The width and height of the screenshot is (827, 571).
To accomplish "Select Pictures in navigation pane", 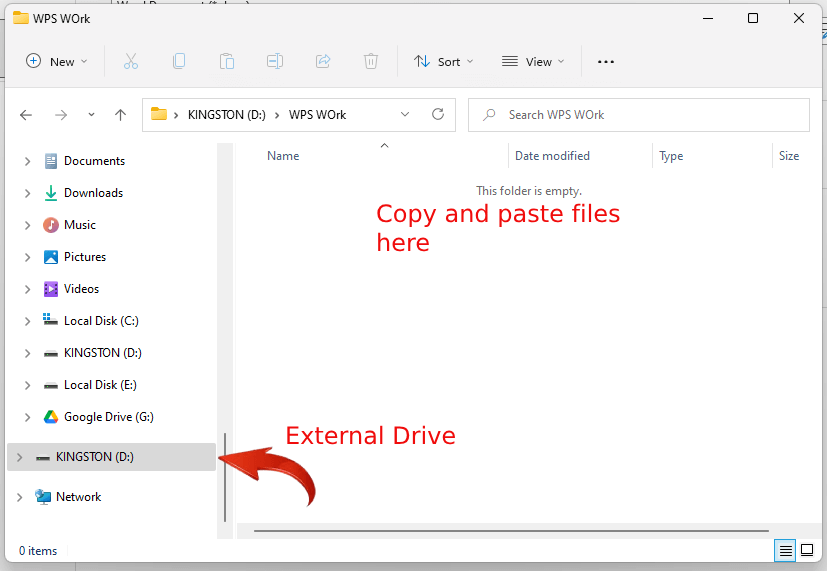I will [x=85, y=257].
